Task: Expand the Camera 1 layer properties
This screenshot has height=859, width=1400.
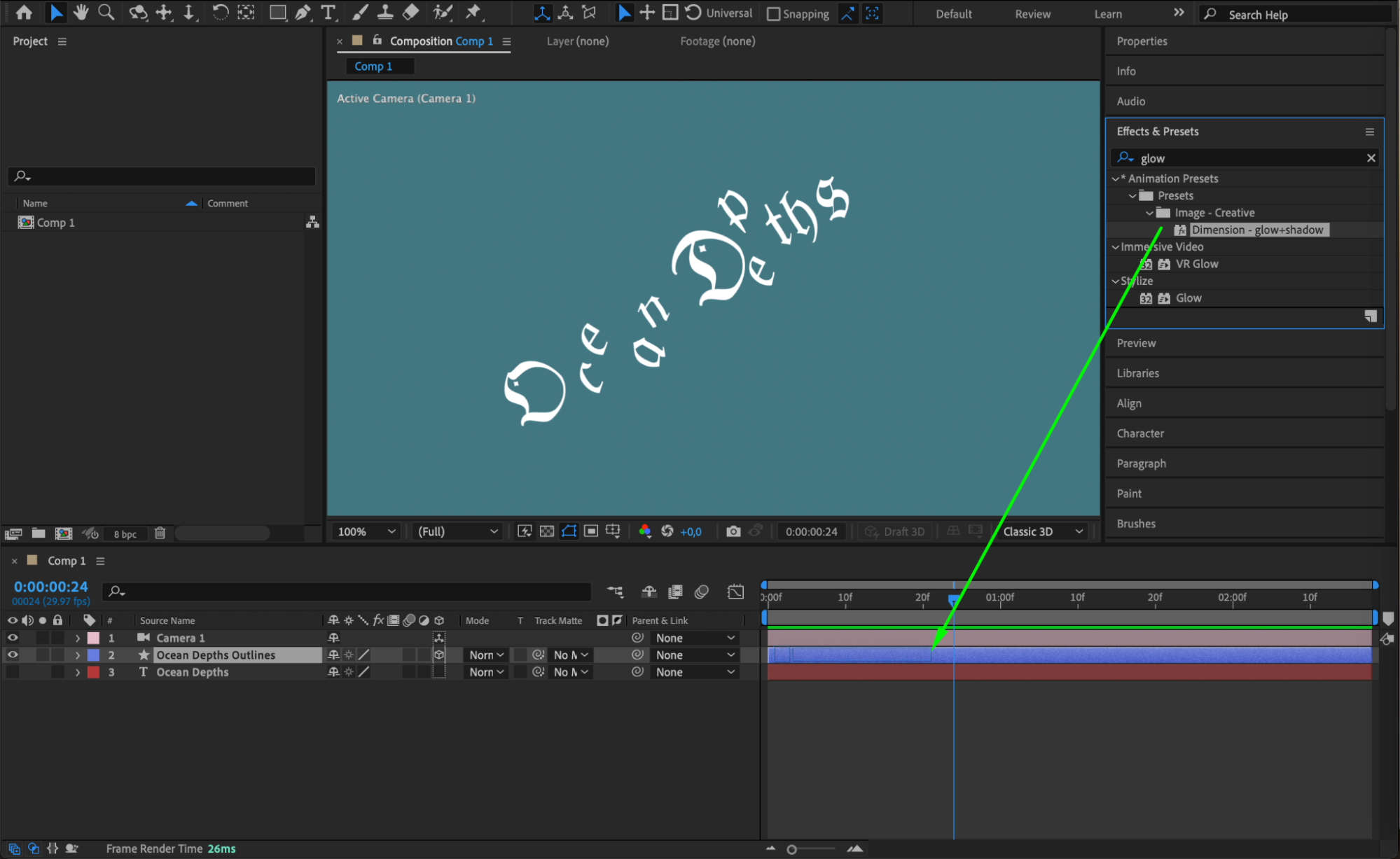Action: click(78, 638)
